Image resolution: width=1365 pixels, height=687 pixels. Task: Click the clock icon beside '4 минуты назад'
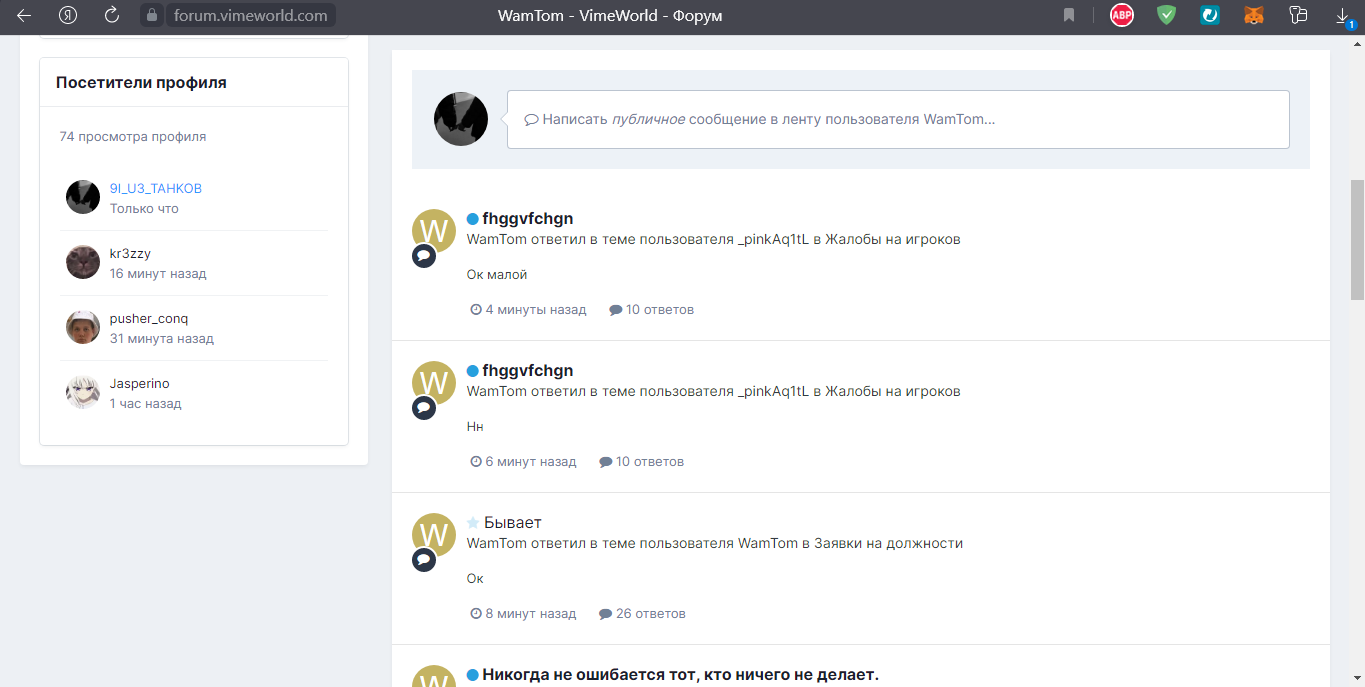click(476, 309)
